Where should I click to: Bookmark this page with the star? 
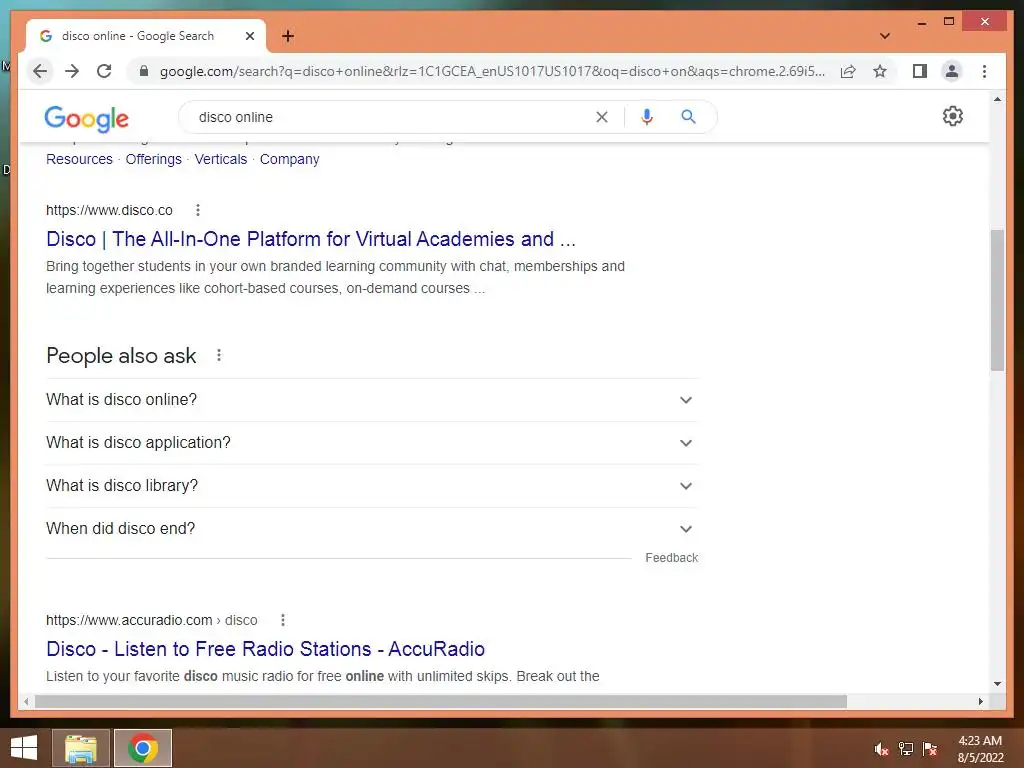pyautogui.click(x=880, y=71)
